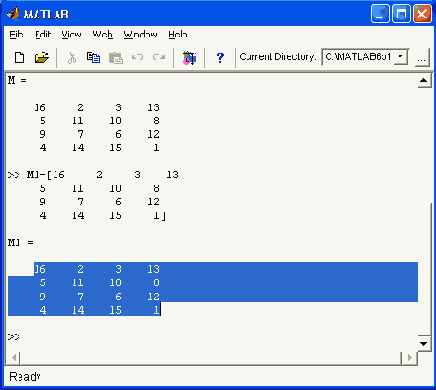The width and height of the screenshot is (436, 390).
Task: Click the 'M1=[16' command input text
Action: coord(45,175)
